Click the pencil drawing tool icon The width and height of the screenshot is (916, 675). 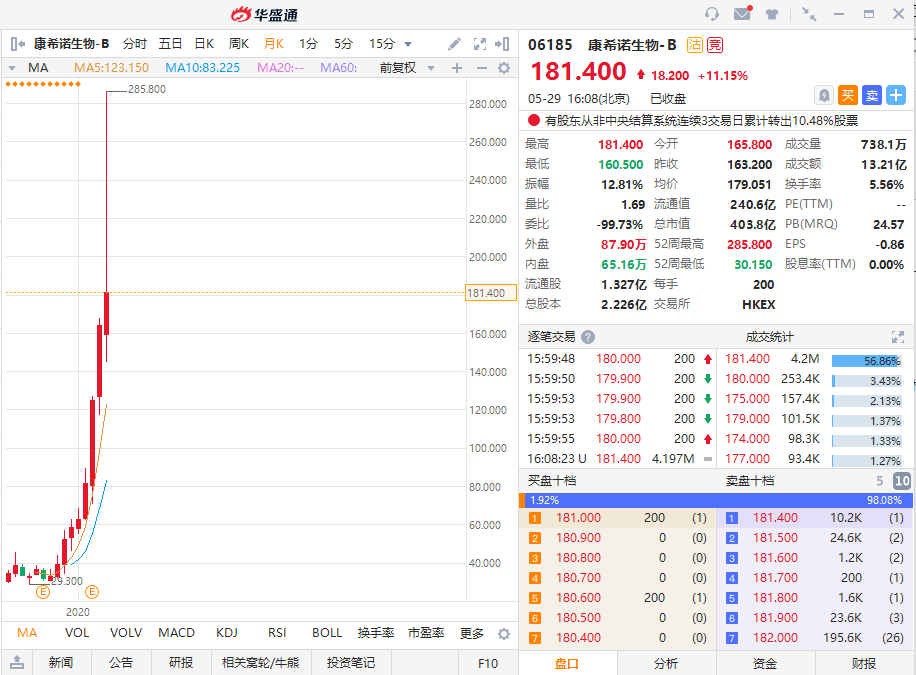coord(454,44)
